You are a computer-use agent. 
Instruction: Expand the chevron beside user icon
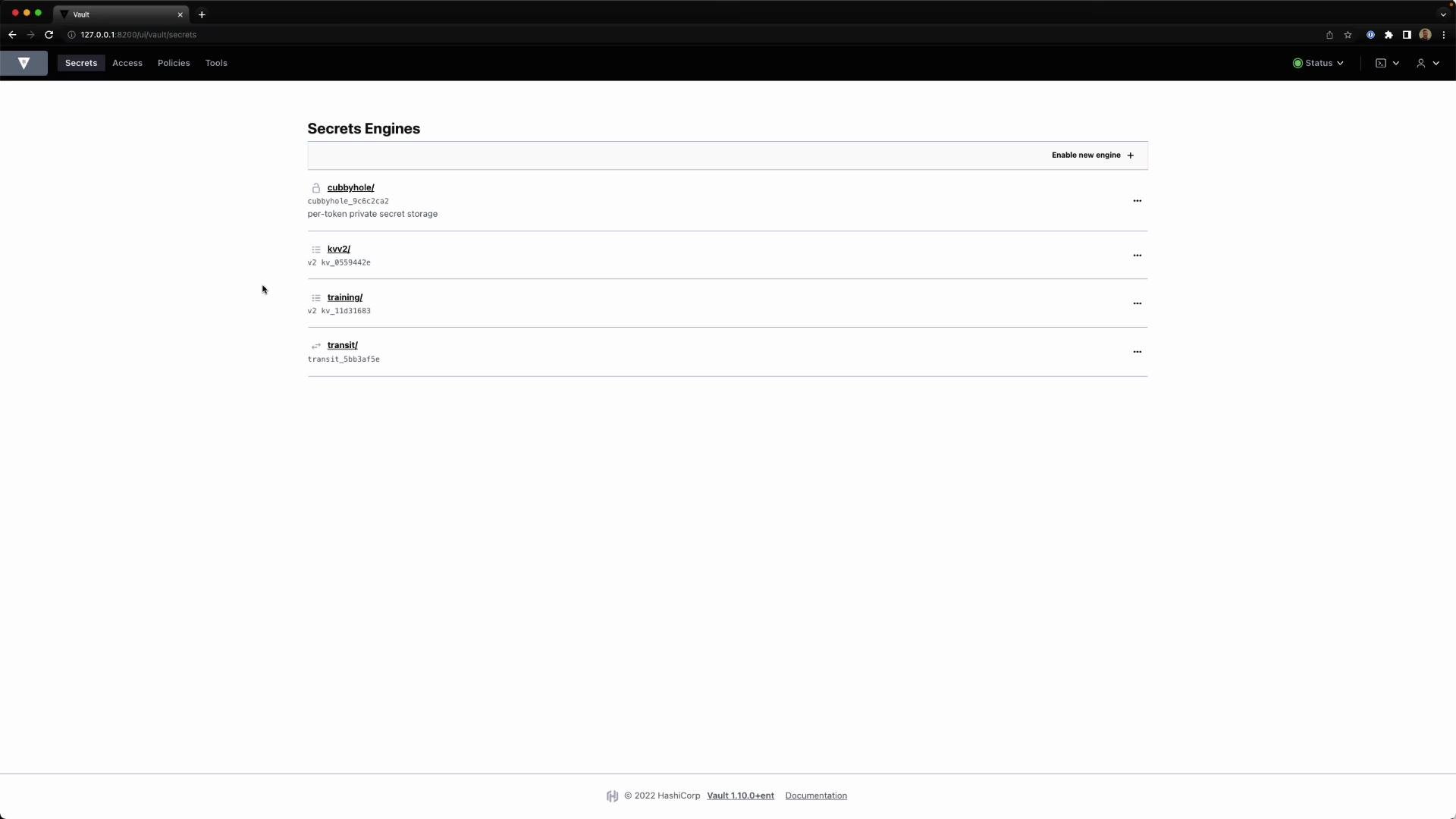(1436, 63)
